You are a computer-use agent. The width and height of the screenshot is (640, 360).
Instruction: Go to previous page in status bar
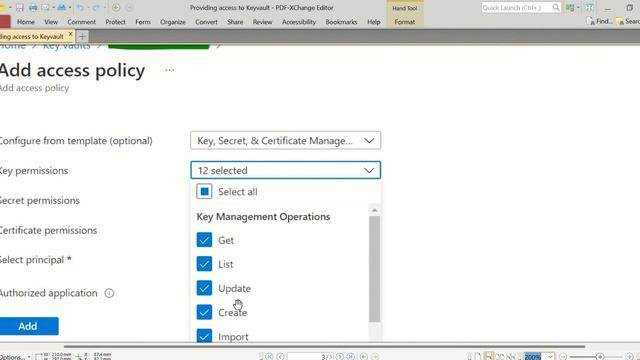coord(280,356)
